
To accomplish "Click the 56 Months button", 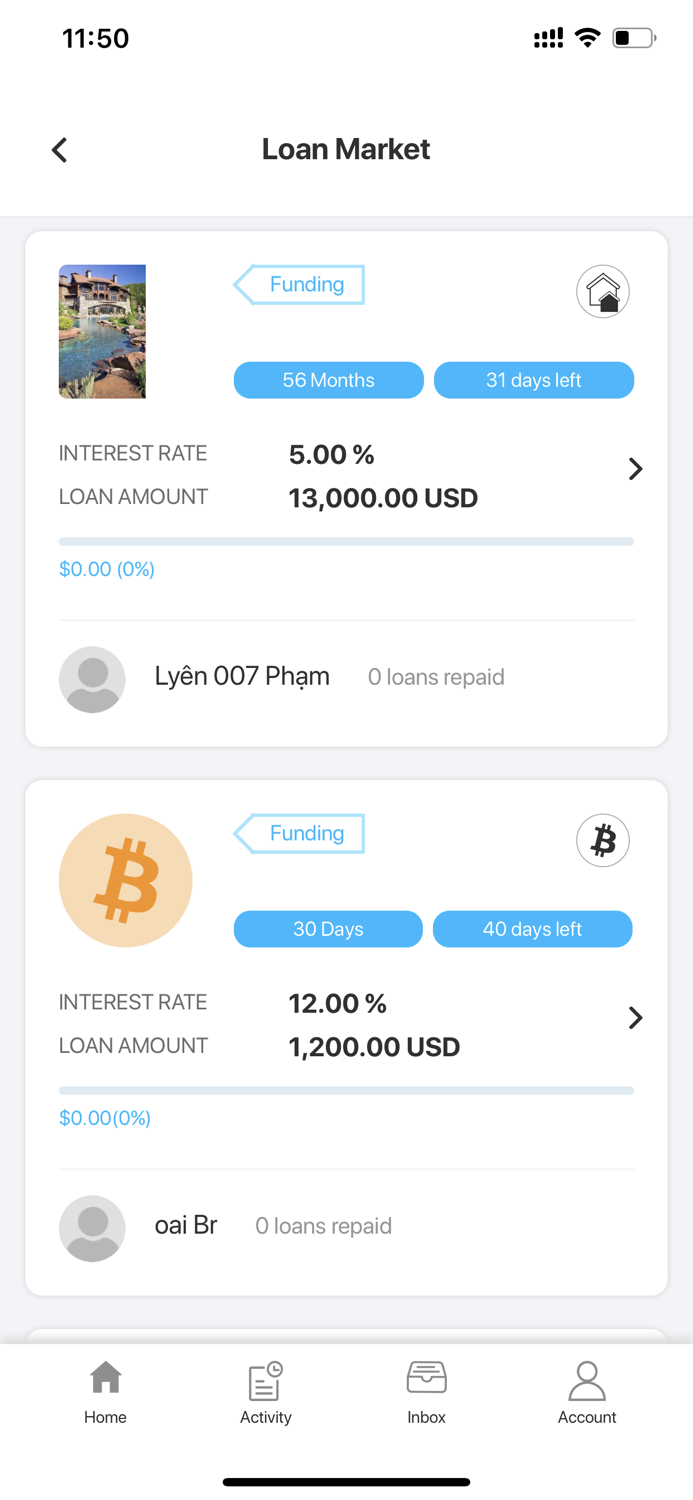I will coord(328,380).
